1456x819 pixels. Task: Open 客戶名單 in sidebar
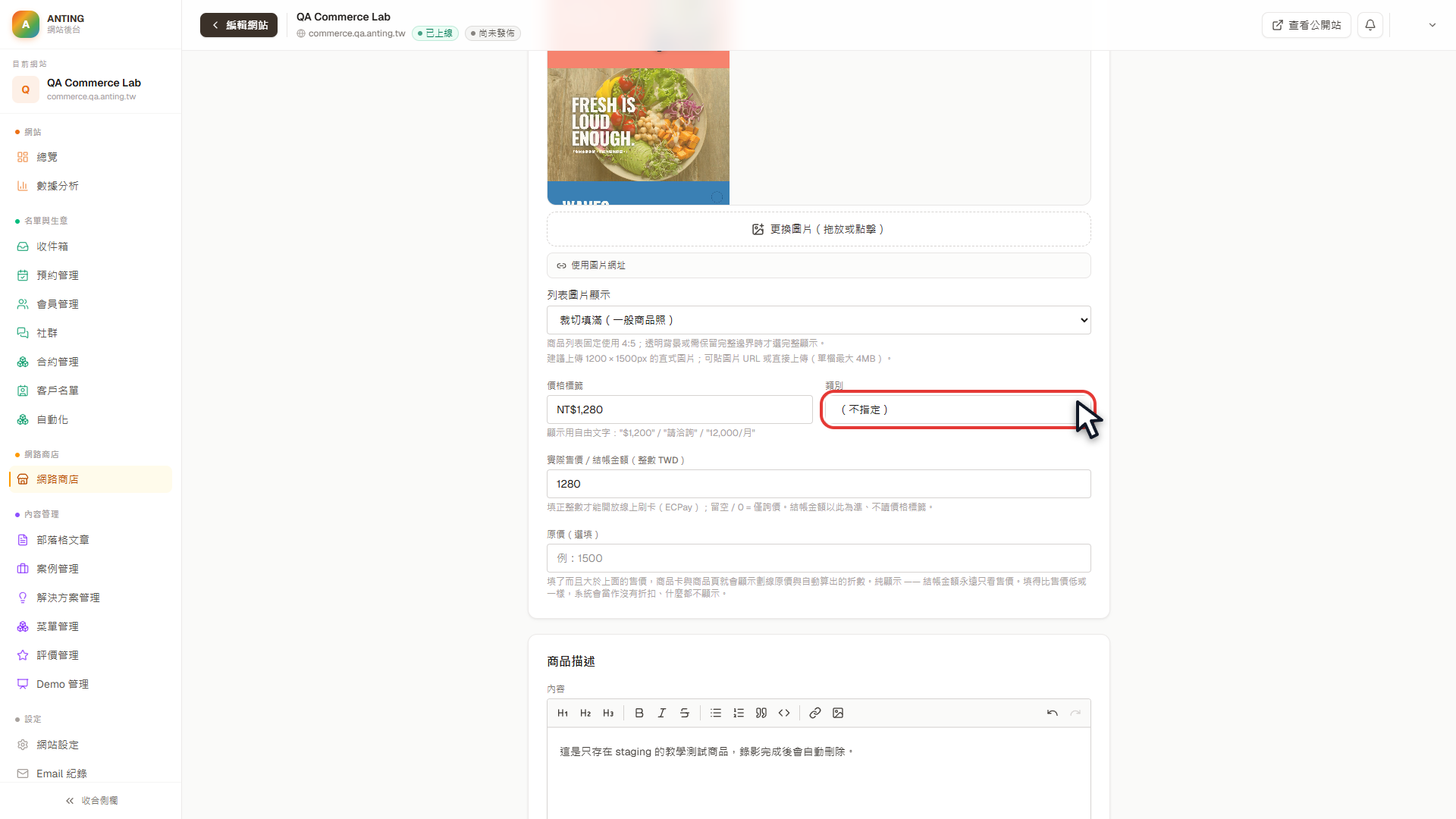[x=90, y=391]
